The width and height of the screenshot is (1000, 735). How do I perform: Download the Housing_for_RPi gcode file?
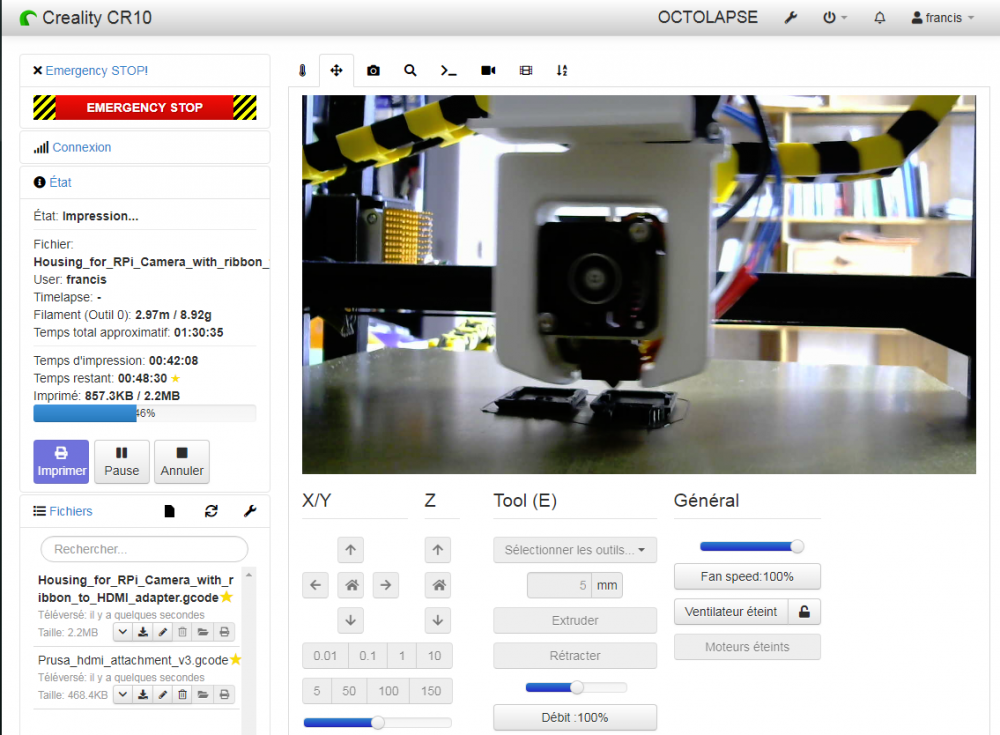click(143, 632)
